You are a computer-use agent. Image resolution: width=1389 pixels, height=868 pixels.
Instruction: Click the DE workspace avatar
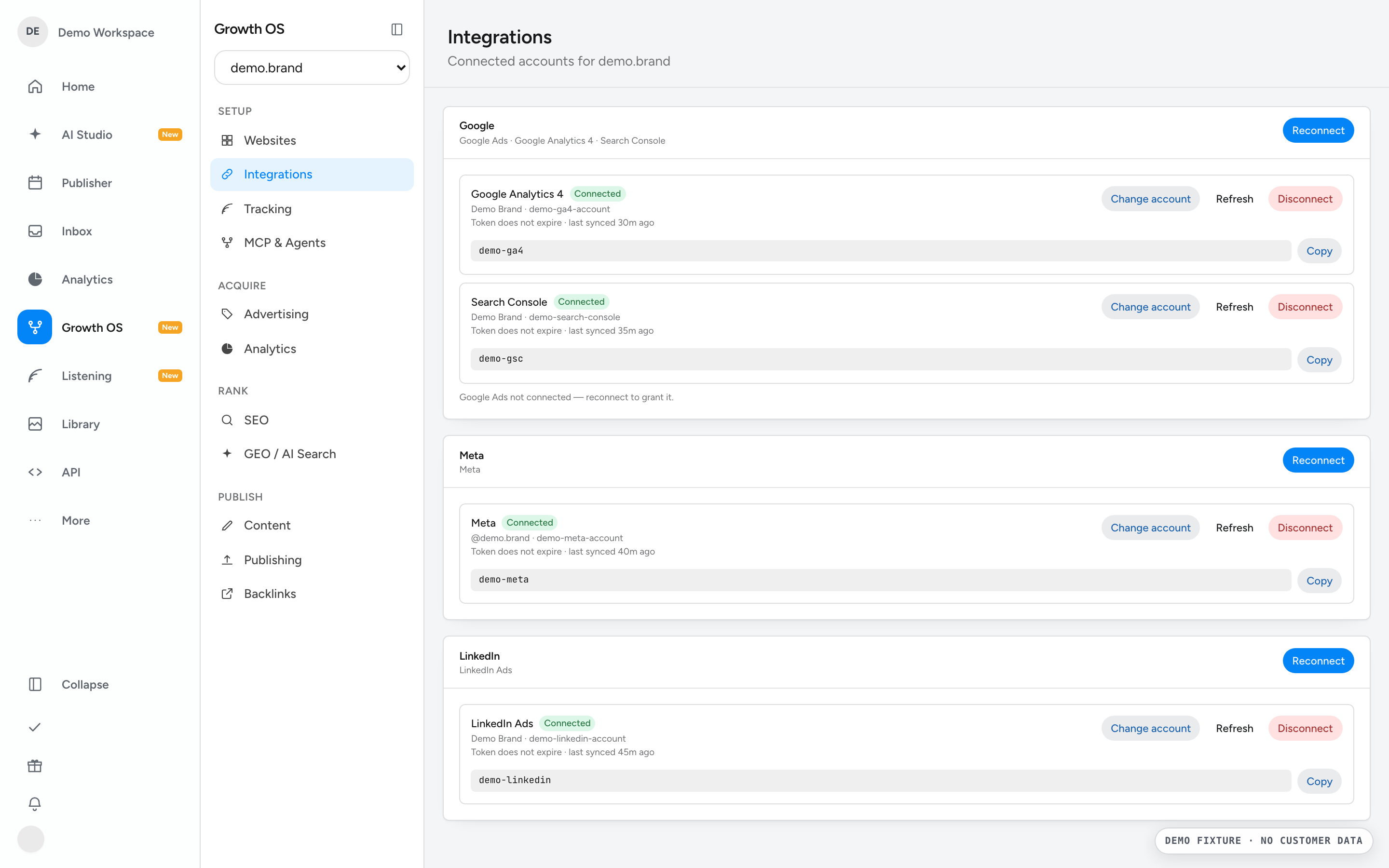(x=33, y=31)
